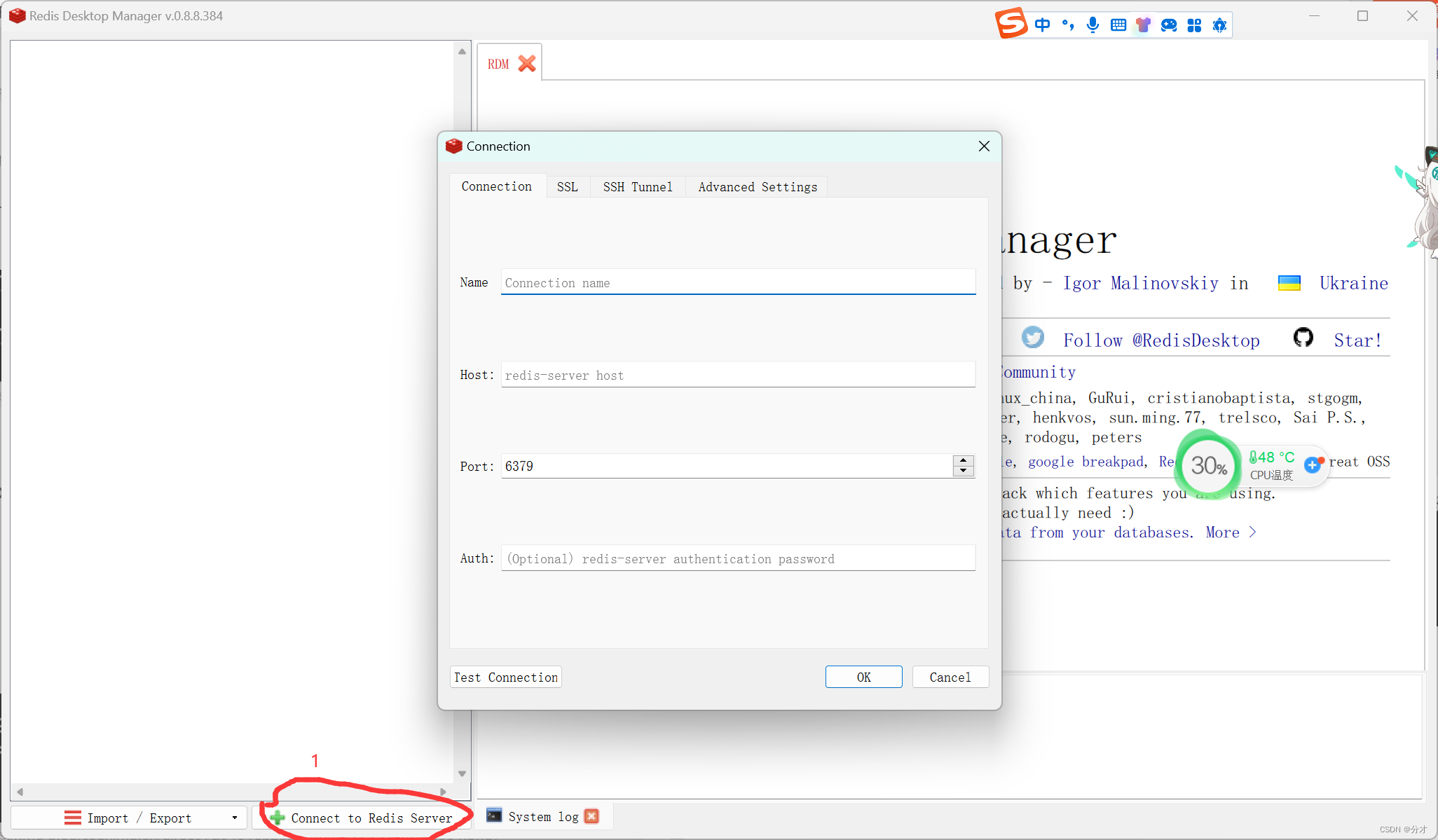Viewport: 1438px width, 840px height.
Task: Click the horizontal scroll right arrow
Action: coord(443,792)
